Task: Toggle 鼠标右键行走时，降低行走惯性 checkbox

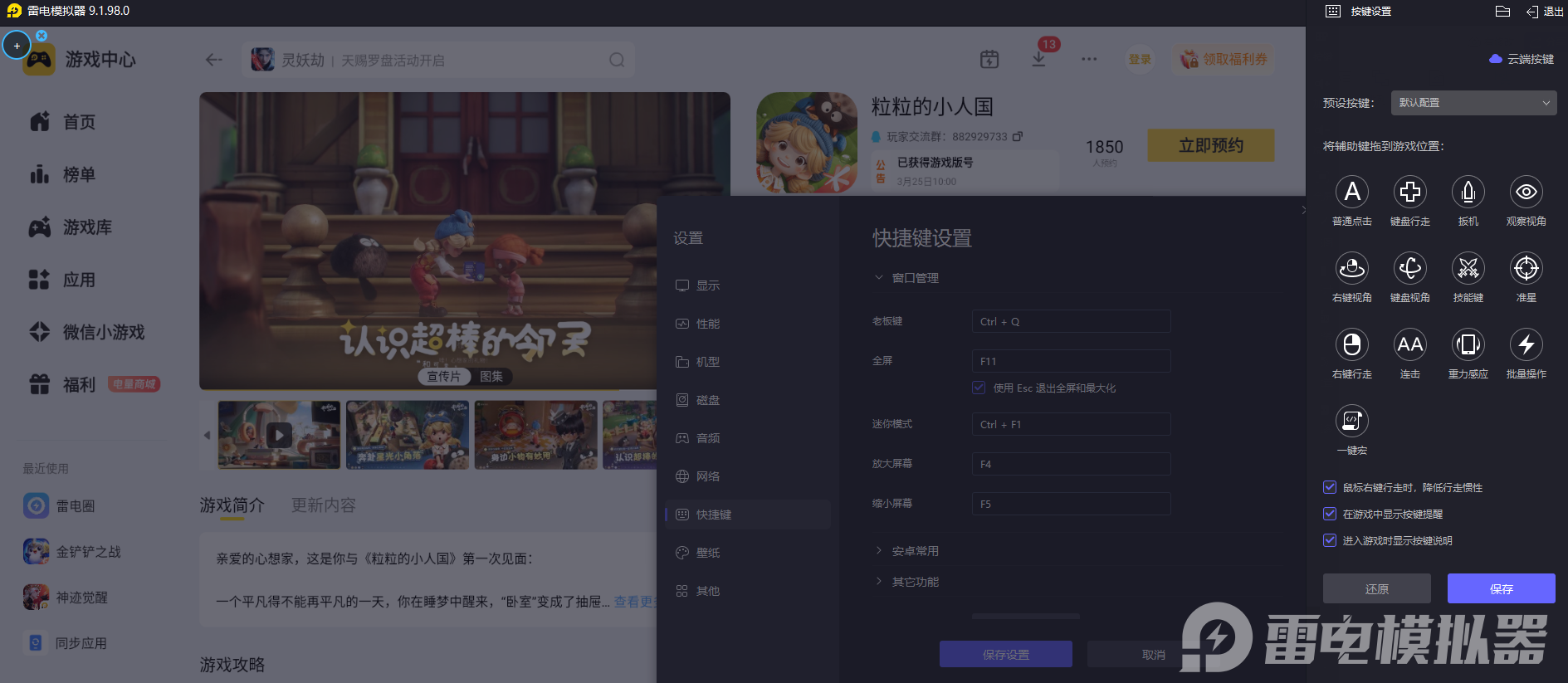Action: [x=1330, y=487]
